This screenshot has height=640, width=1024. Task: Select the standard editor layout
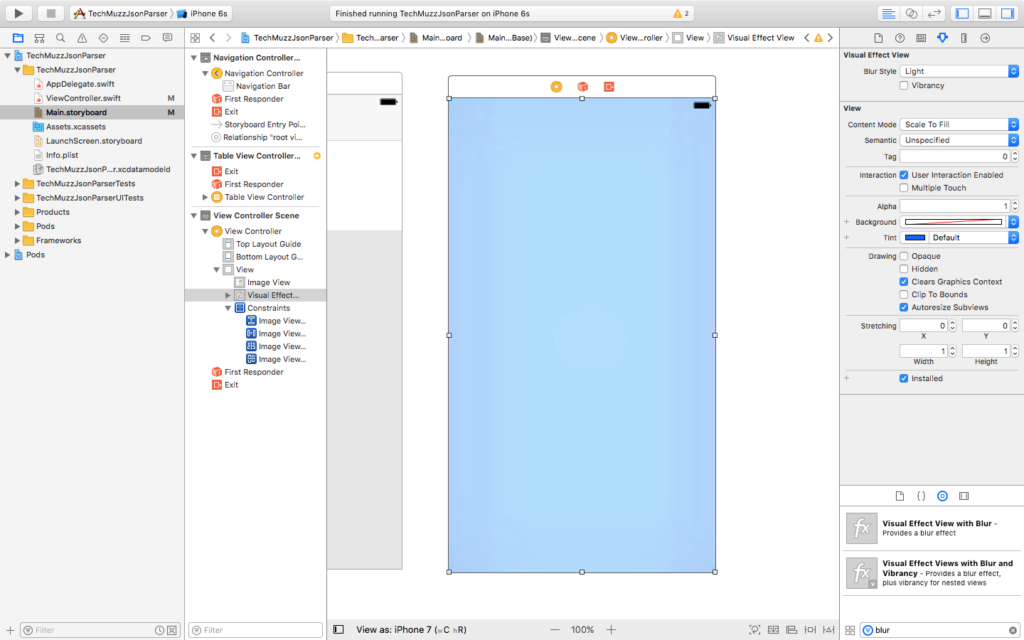point(889,13)
